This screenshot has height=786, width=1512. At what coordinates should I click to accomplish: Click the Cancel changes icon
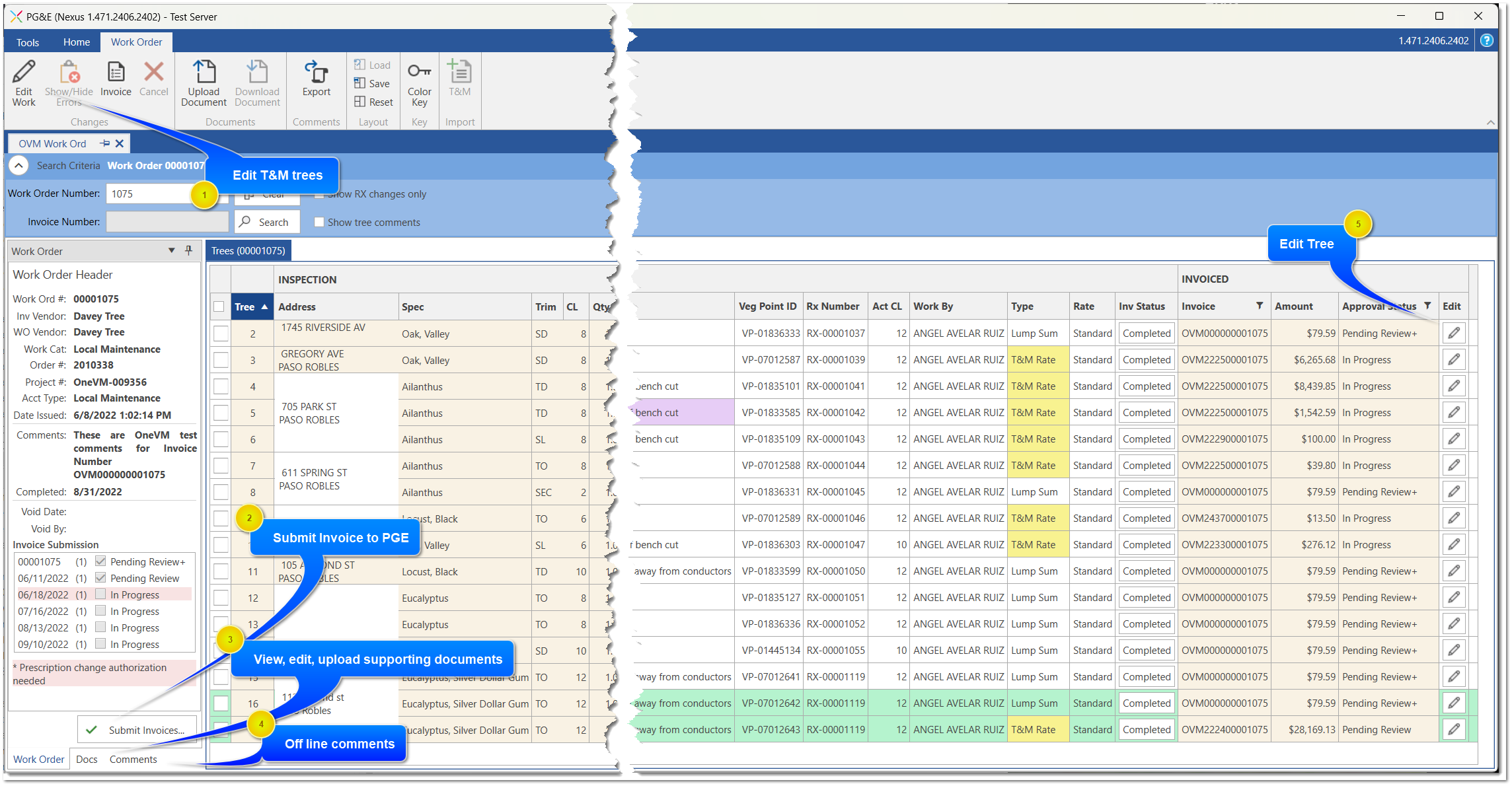pyautogui.click(x=153, y=79)
